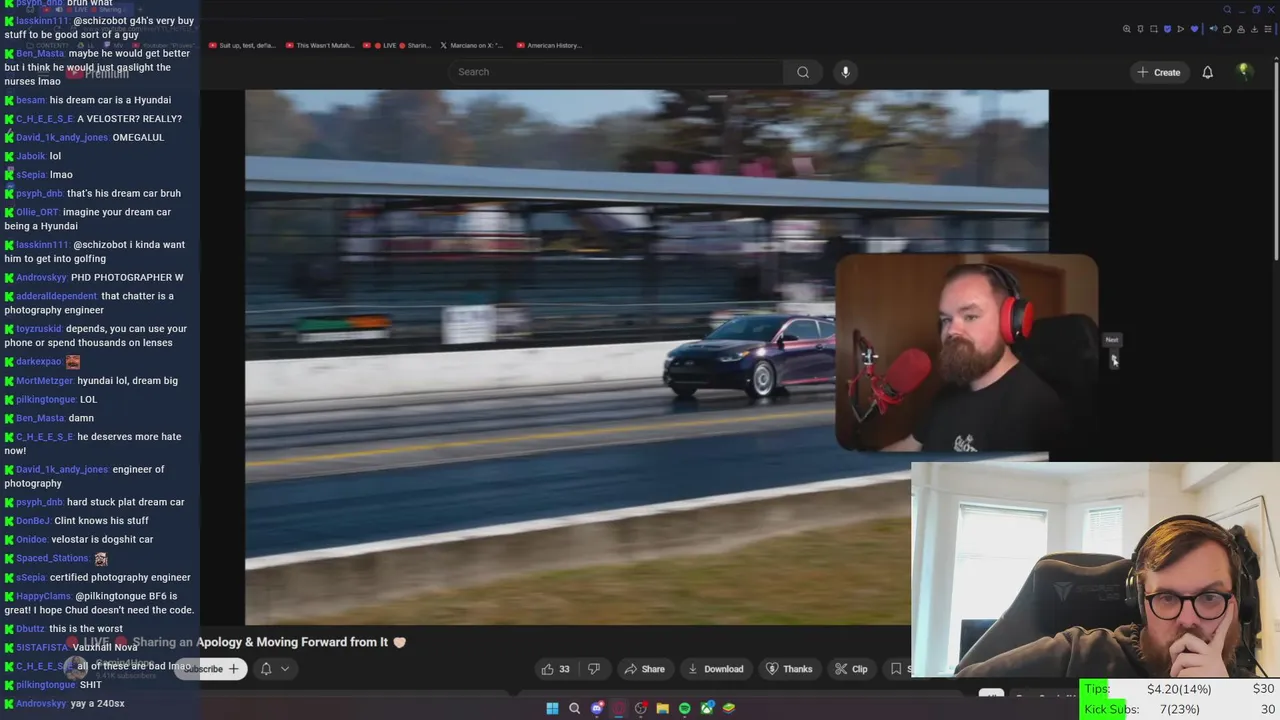Click username "Androvskyy" on PHD PHOTOGRAPHER message
This screenshot has height=720, width=1280.
[x=41, y=277]
